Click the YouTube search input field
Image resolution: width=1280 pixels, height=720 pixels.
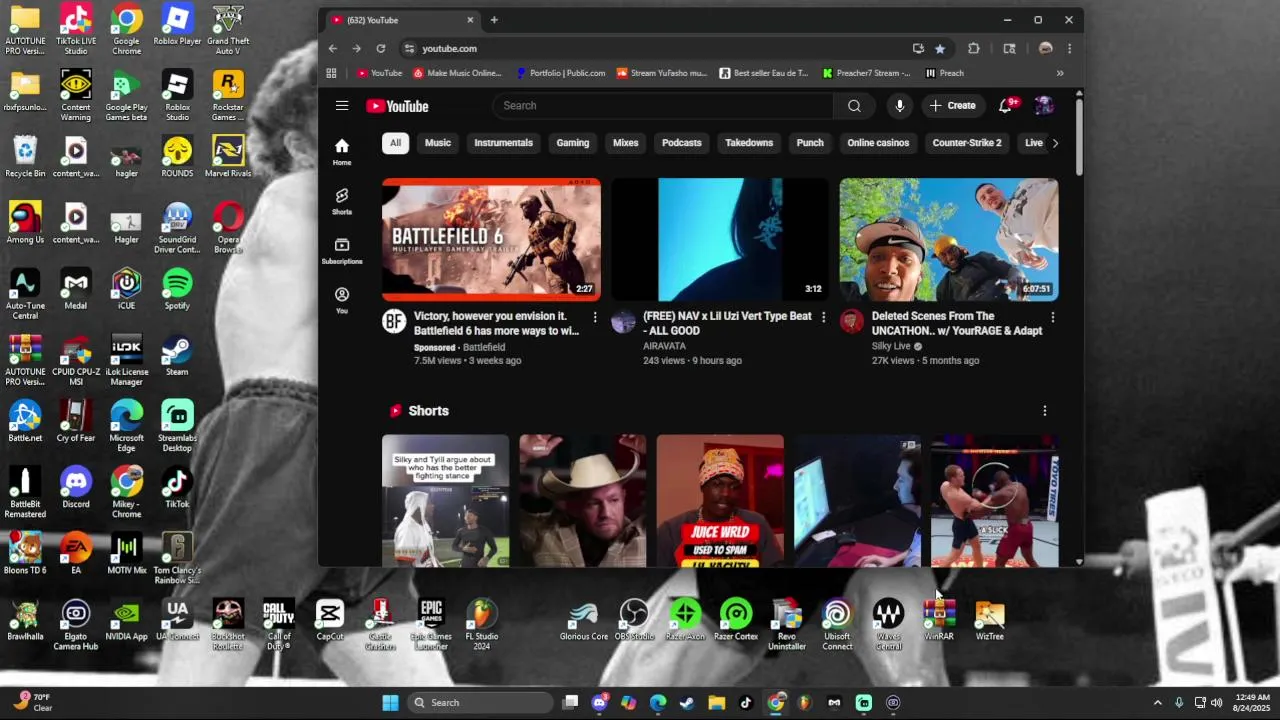[663, 106]
